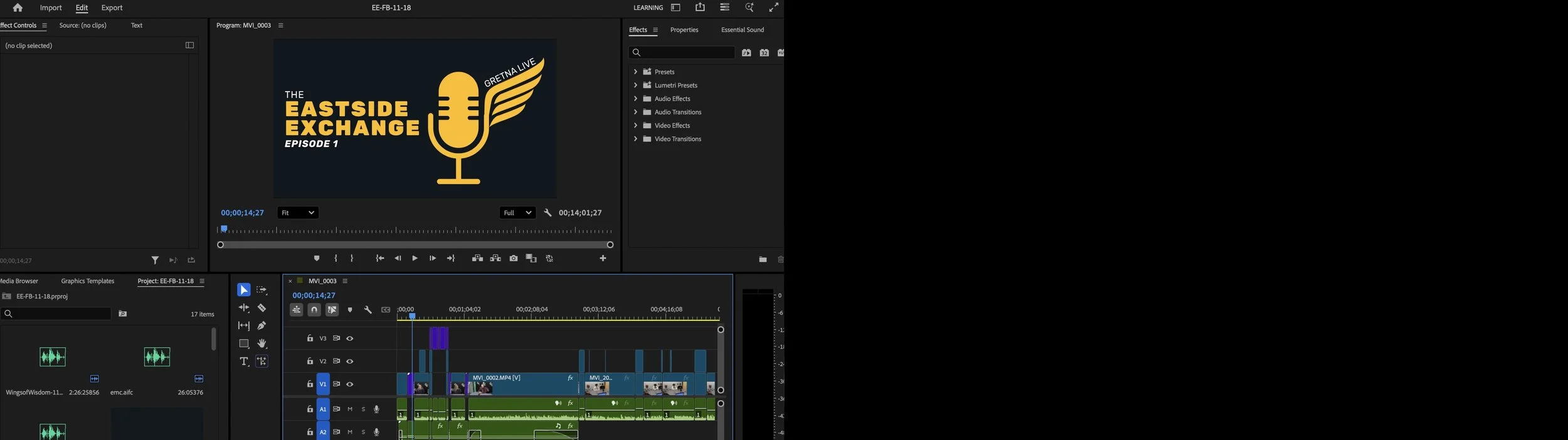Export a frame with the camera icon
The image size is (1568, 440).
coord(514,259)
